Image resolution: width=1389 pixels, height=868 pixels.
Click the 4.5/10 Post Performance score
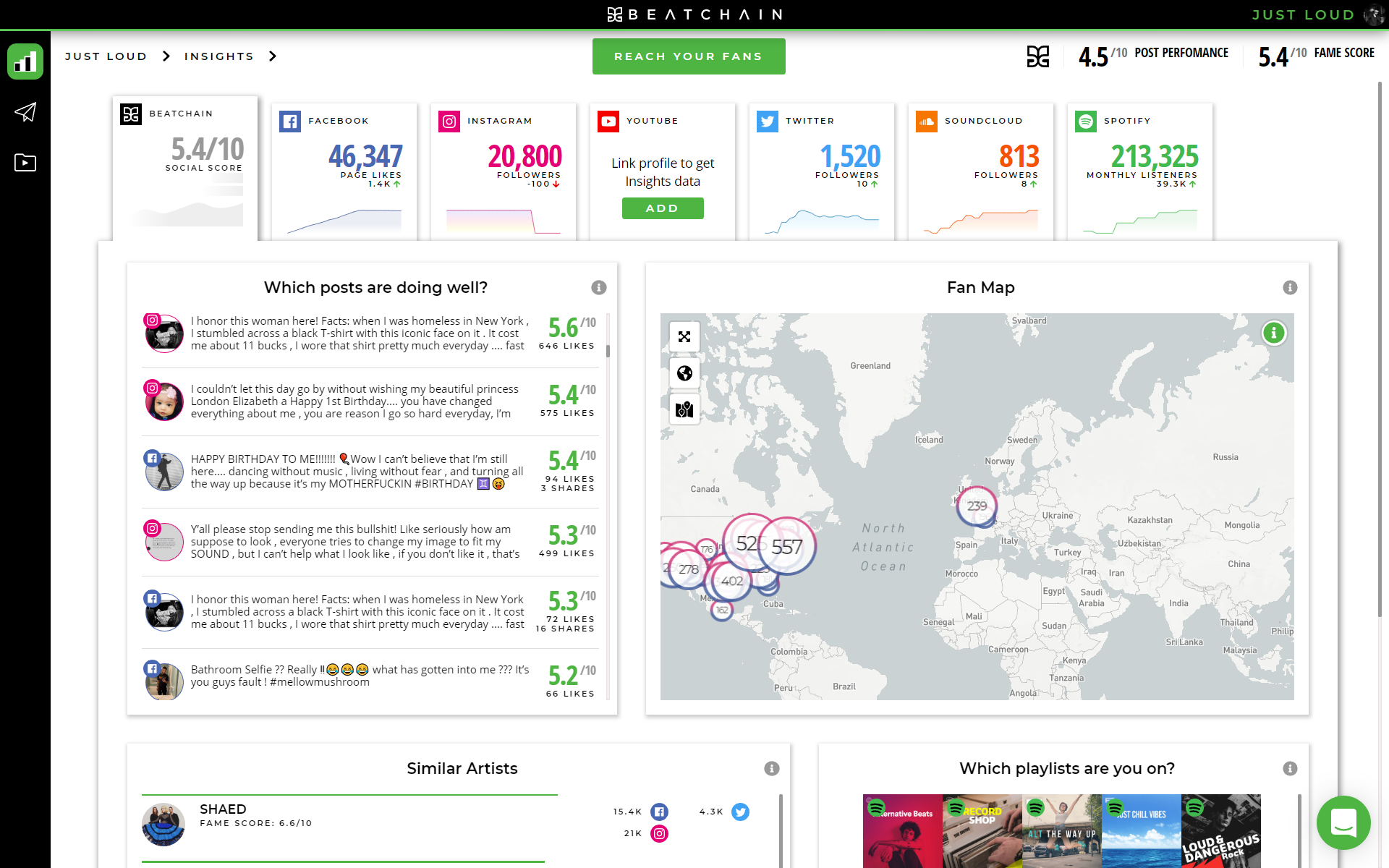pos(1103,56)
